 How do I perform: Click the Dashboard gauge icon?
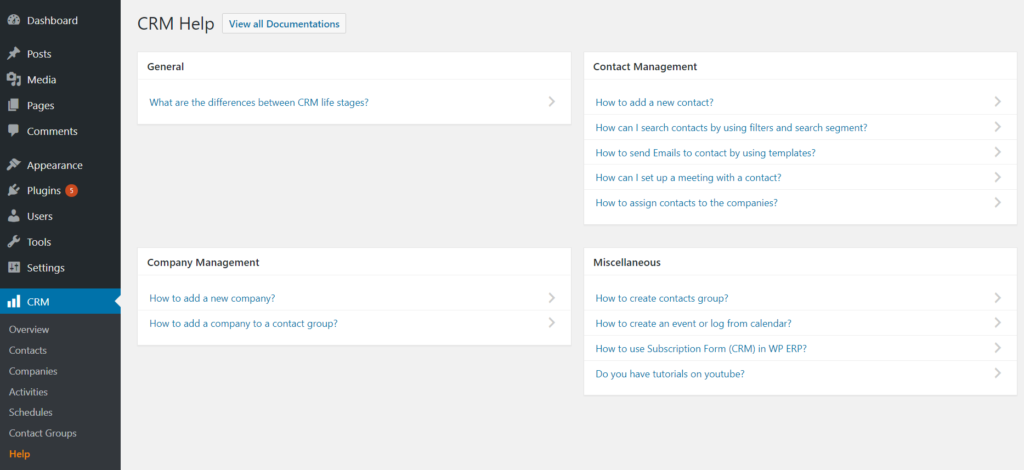[14, 20]
